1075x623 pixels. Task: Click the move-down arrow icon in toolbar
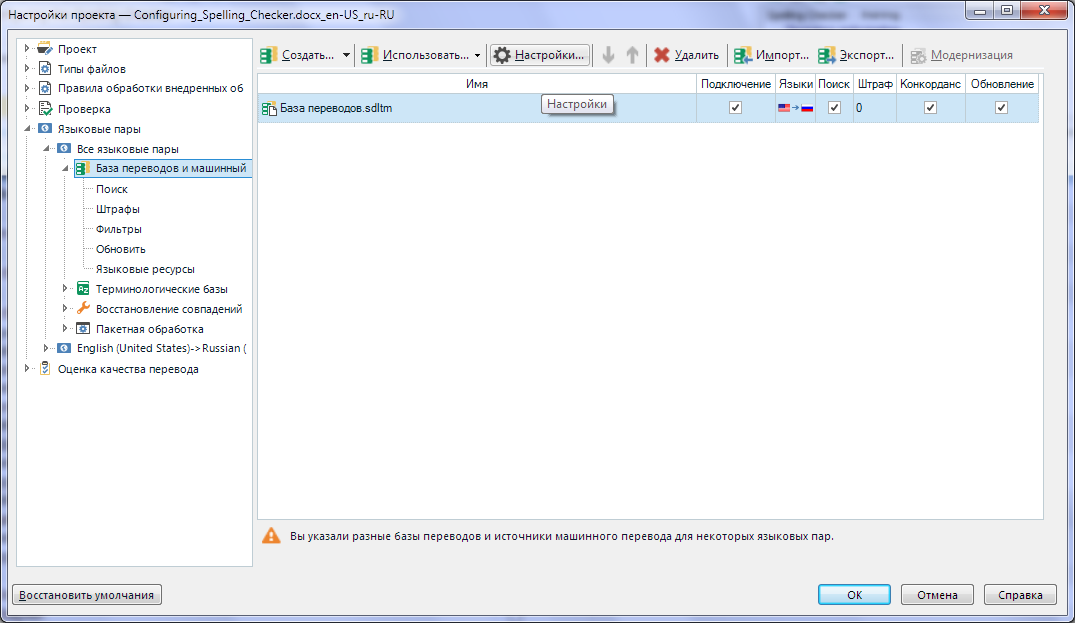pos(608,55)
